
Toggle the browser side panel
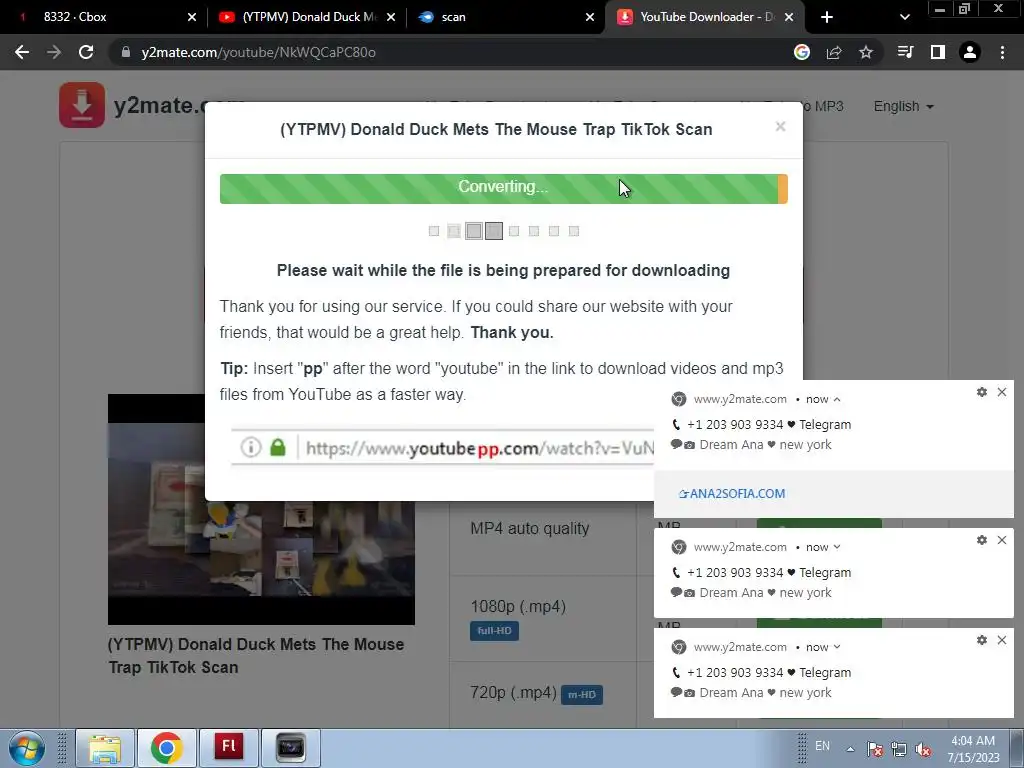coord(938,52)
